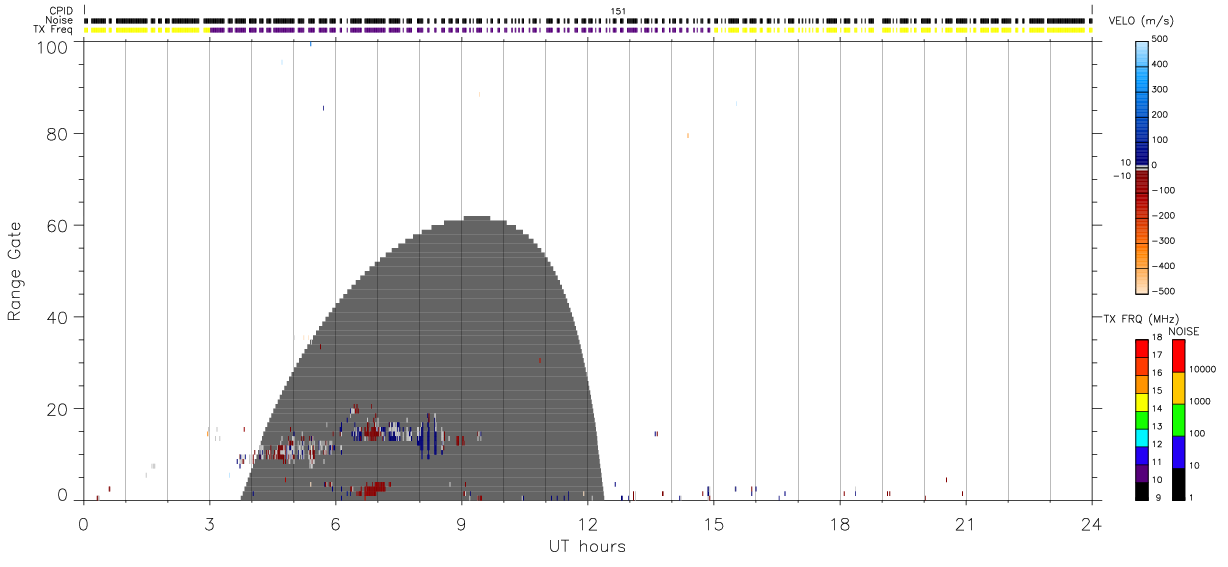Click the black 9 MHz frequency swatch
1228x567 pixels.
[1142, 490]
